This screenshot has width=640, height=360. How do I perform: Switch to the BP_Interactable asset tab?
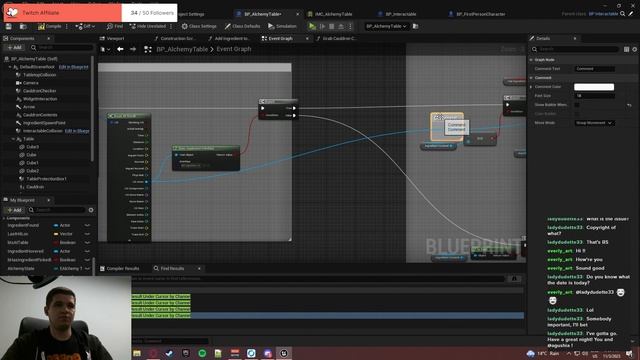pyautogui.click(x=401, y=14)
